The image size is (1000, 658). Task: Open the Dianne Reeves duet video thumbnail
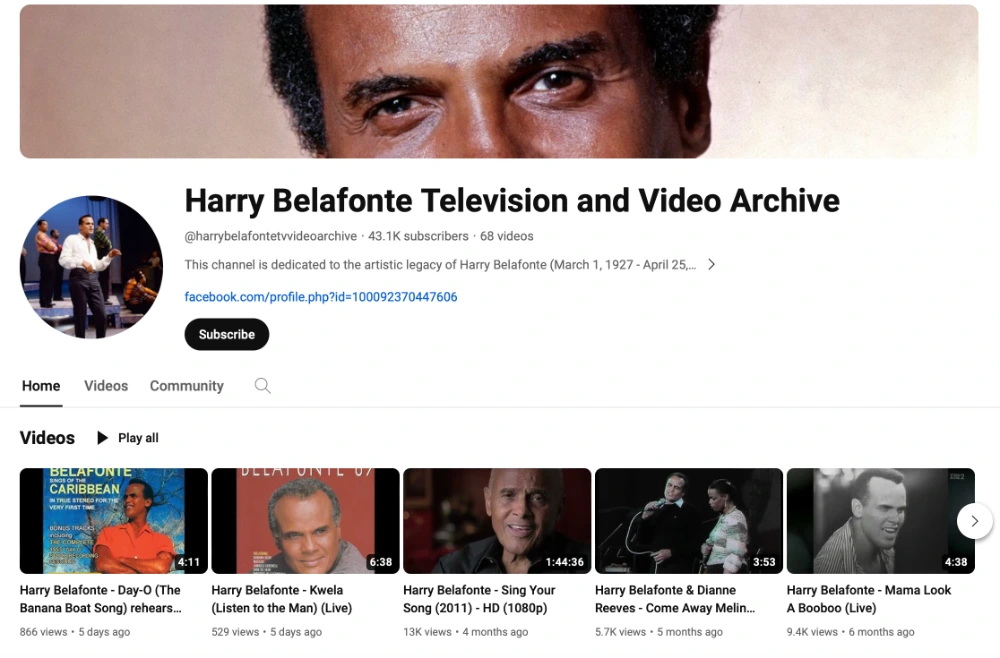click(x=689, y=521)
